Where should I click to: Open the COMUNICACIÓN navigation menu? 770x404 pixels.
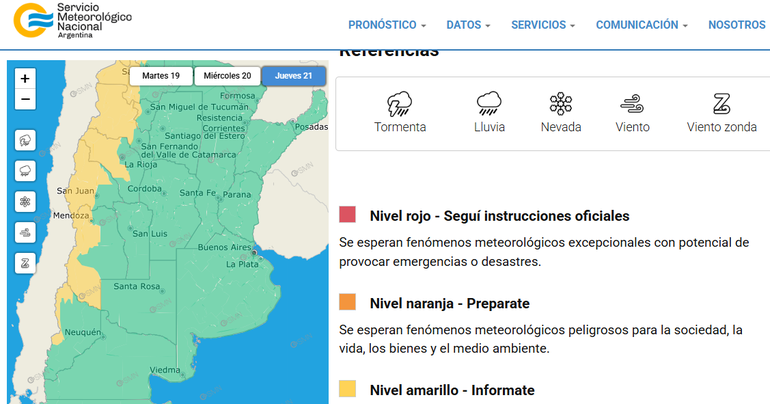tap(642, 25)
